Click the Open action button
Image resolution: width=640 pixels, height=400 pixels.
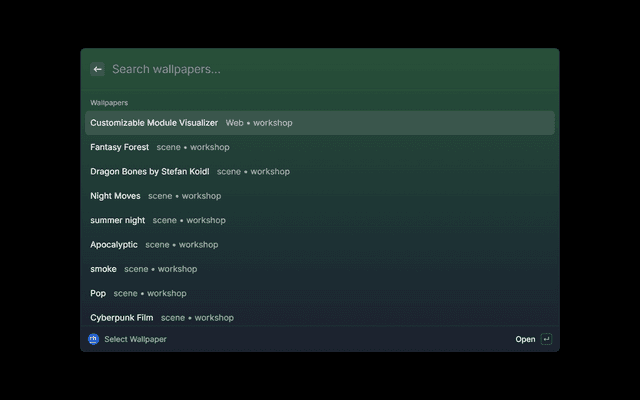click(x=525, y=339)
